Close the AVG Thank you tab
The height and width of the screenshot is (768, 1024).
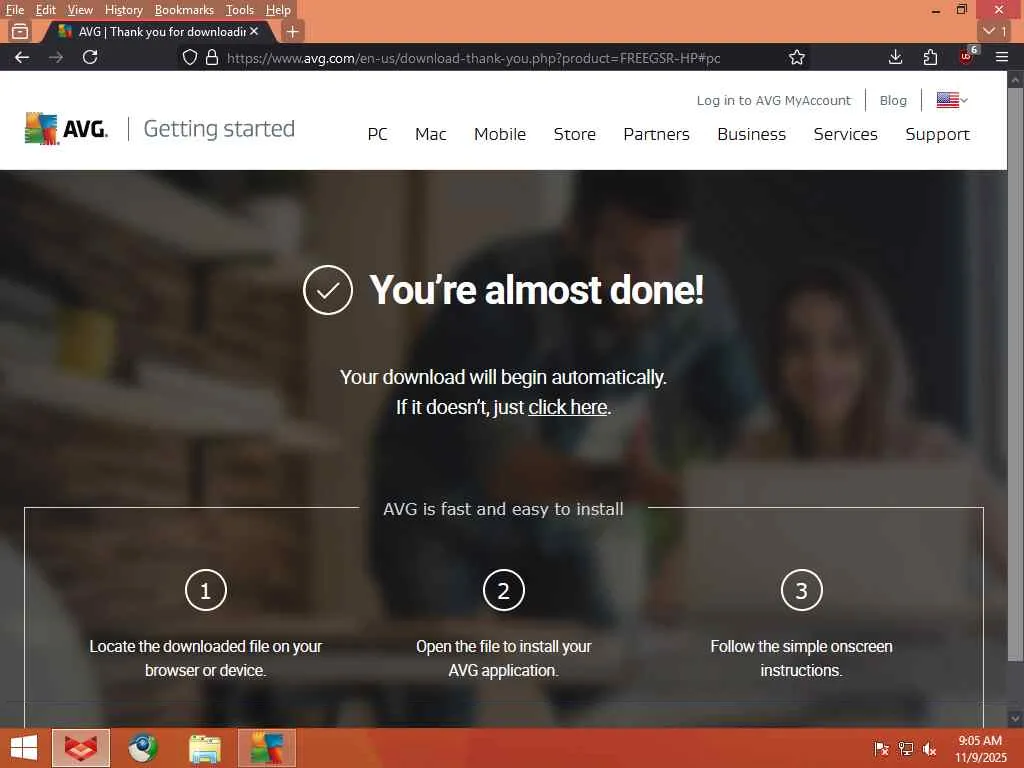pos(254,31)
